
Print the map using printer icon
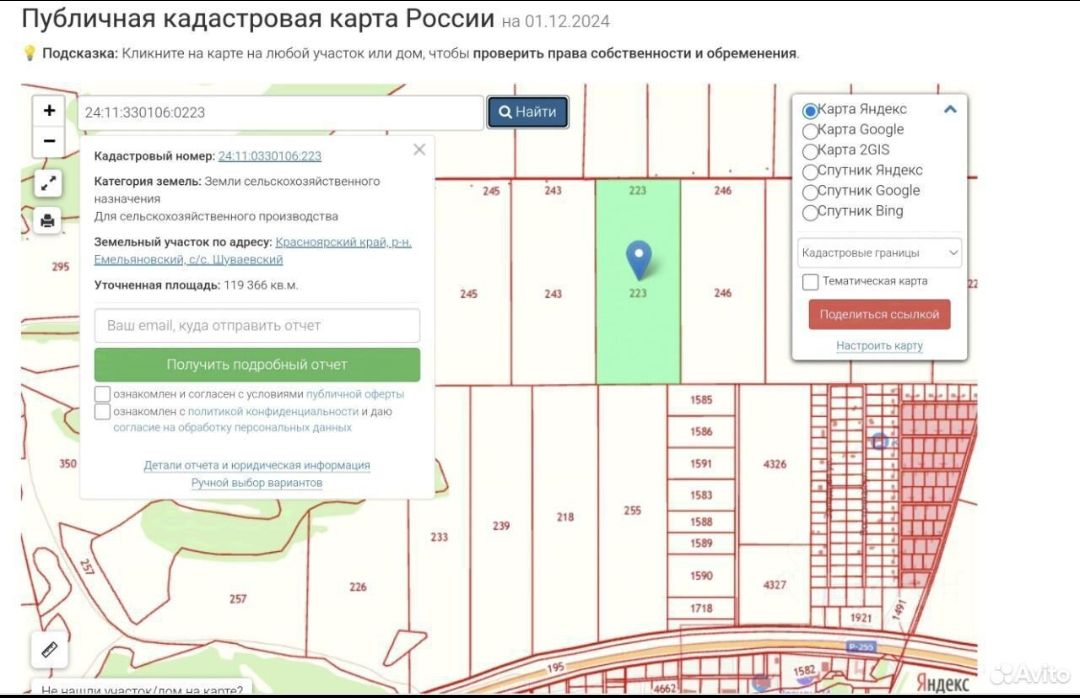click(48, 220)
